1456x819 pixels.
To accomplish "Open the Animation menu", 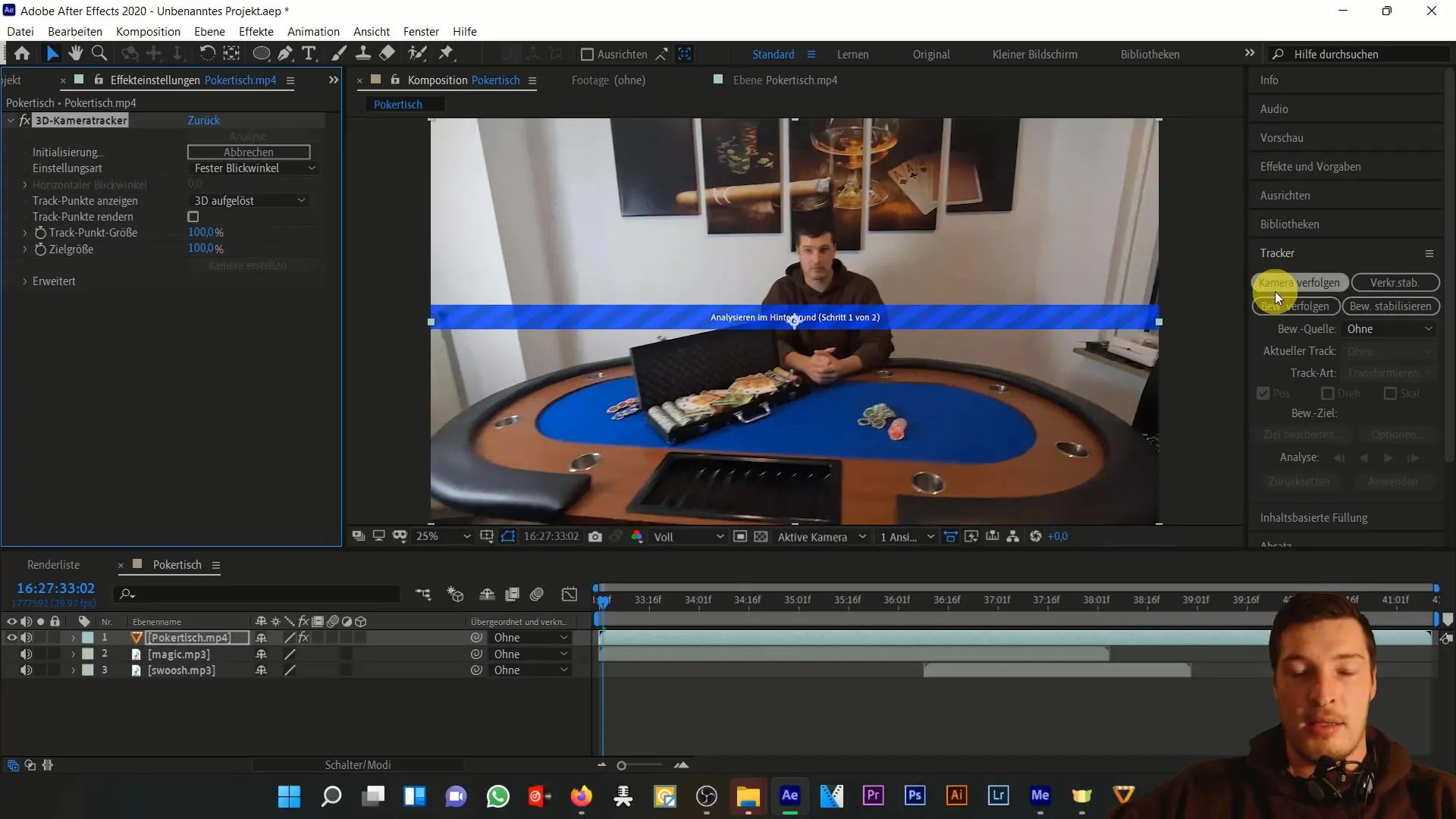I will [313, 32].
